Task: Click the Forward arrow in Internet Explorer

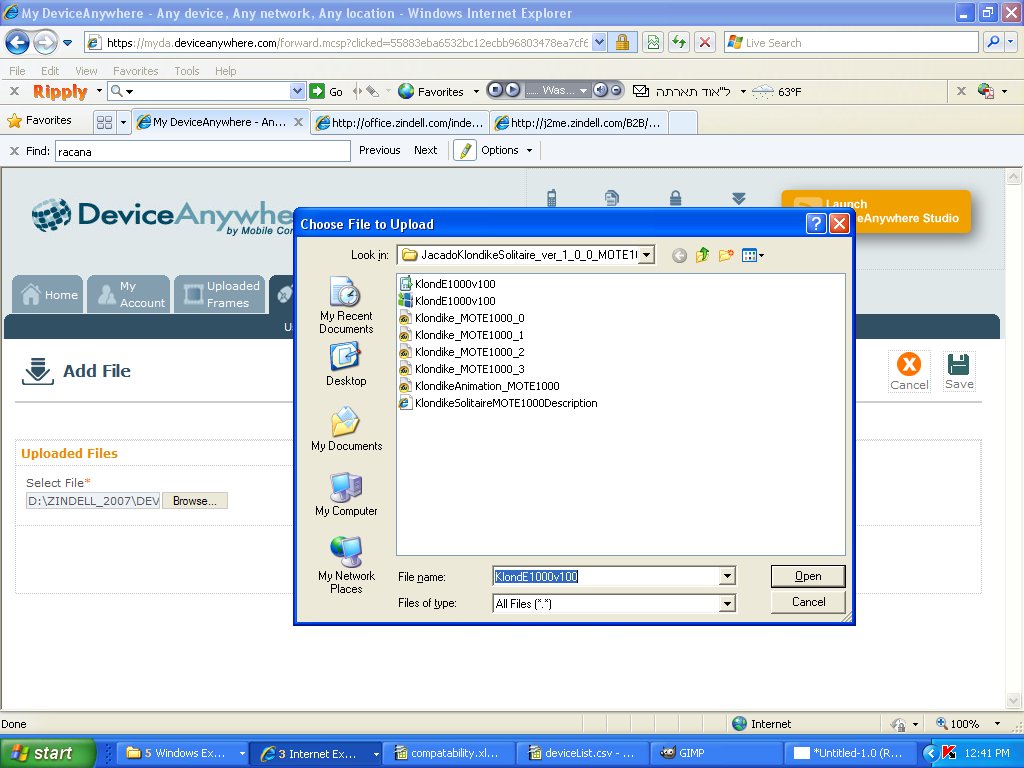Action: point(45,43)
